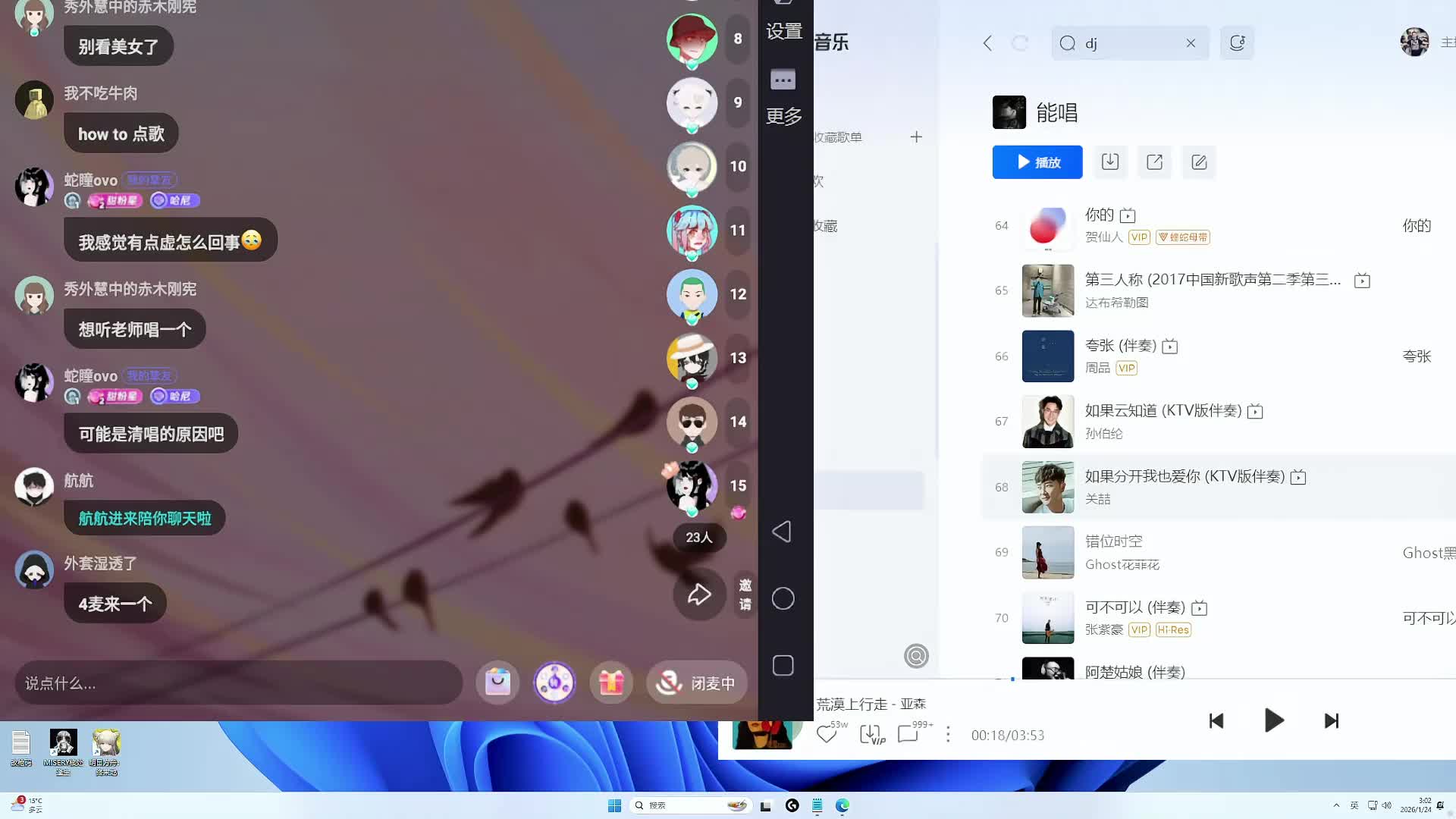Viewport: 1456px width, 819px height.
Task: Skip to the next track
Action: (1331, 720)
